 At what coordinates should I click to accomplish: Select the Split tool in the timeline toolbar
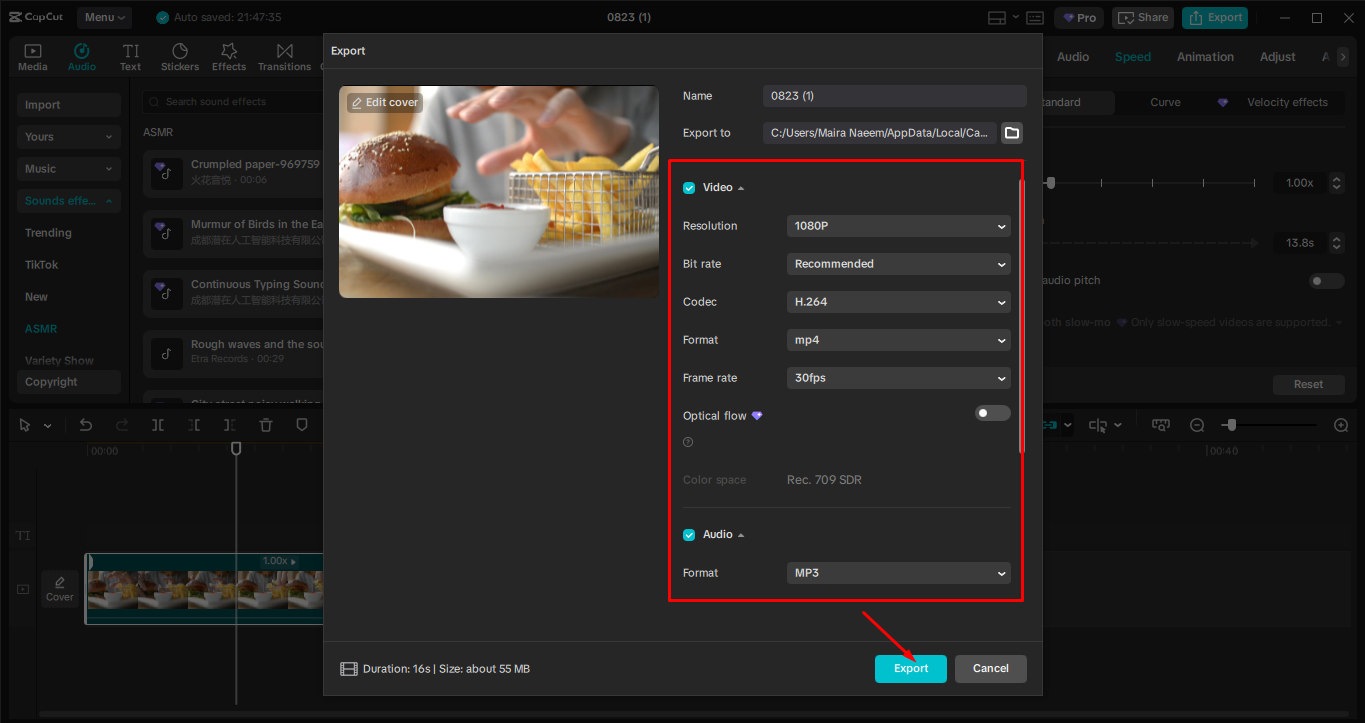tap(157, 424)
